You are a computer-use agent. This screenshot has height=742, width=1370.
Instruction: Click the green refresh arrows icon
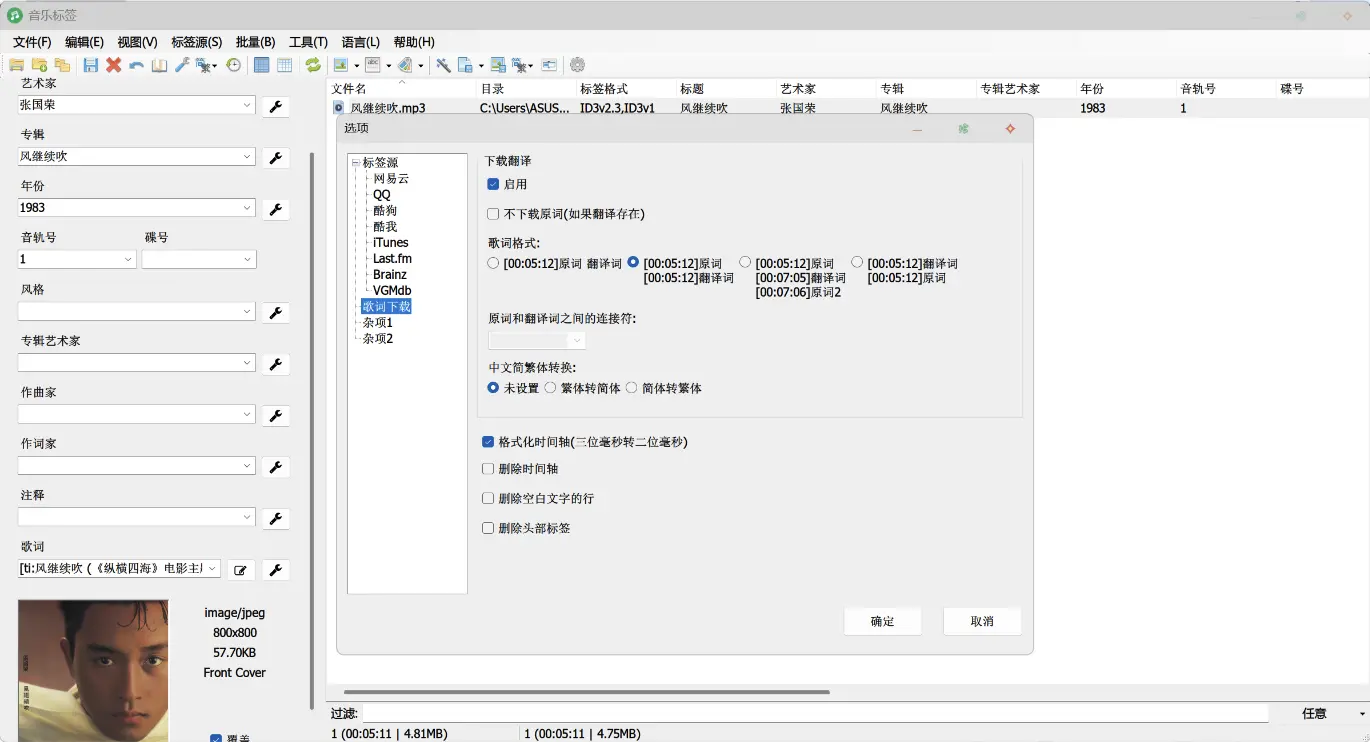[313, 65]
